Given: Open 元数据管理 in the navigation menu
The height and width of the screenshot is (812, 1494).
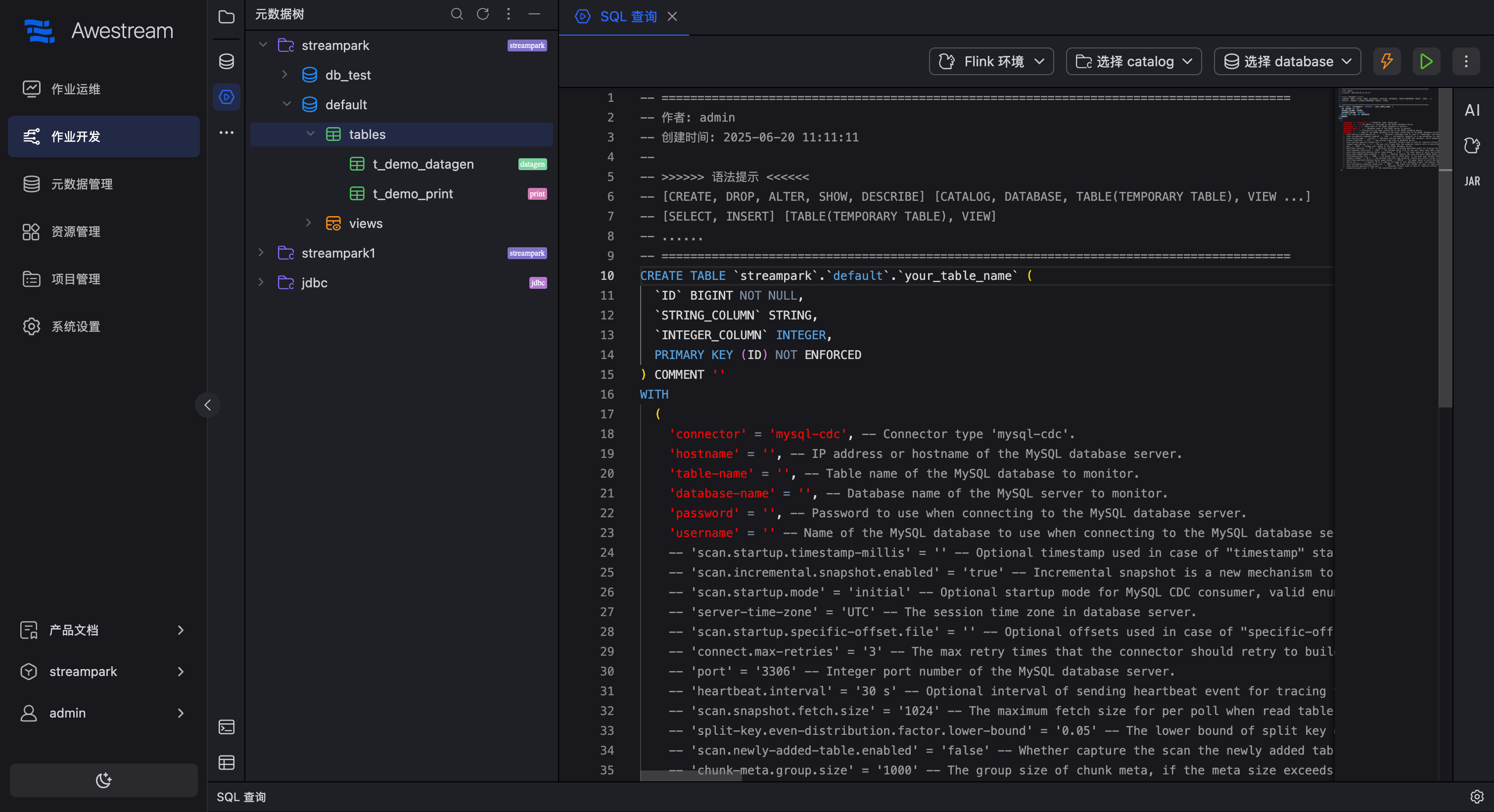Looking at the screenshot, I should click(81, 184).
